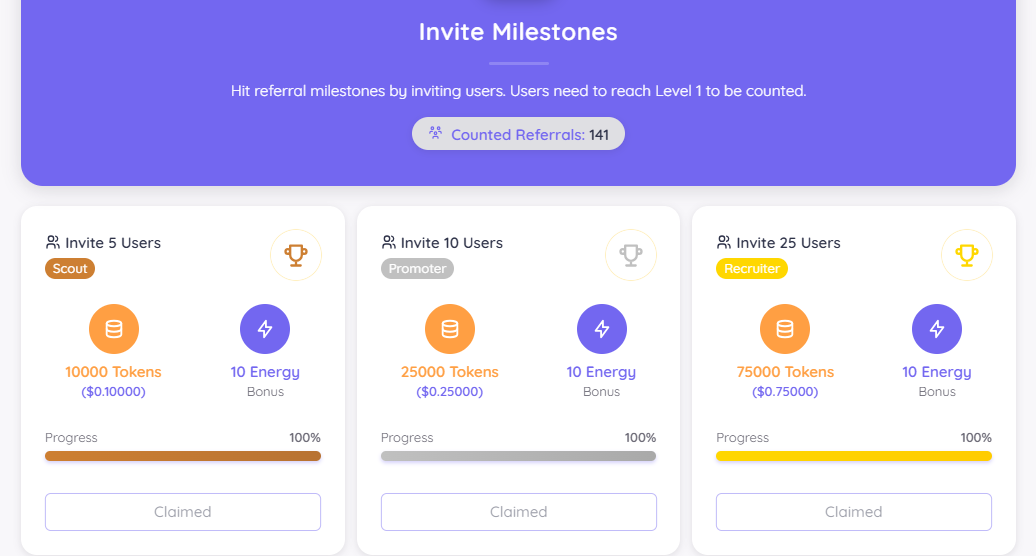
Task: Click the orange coins icon above 10000 Tokens
Action: pos(114,329)
